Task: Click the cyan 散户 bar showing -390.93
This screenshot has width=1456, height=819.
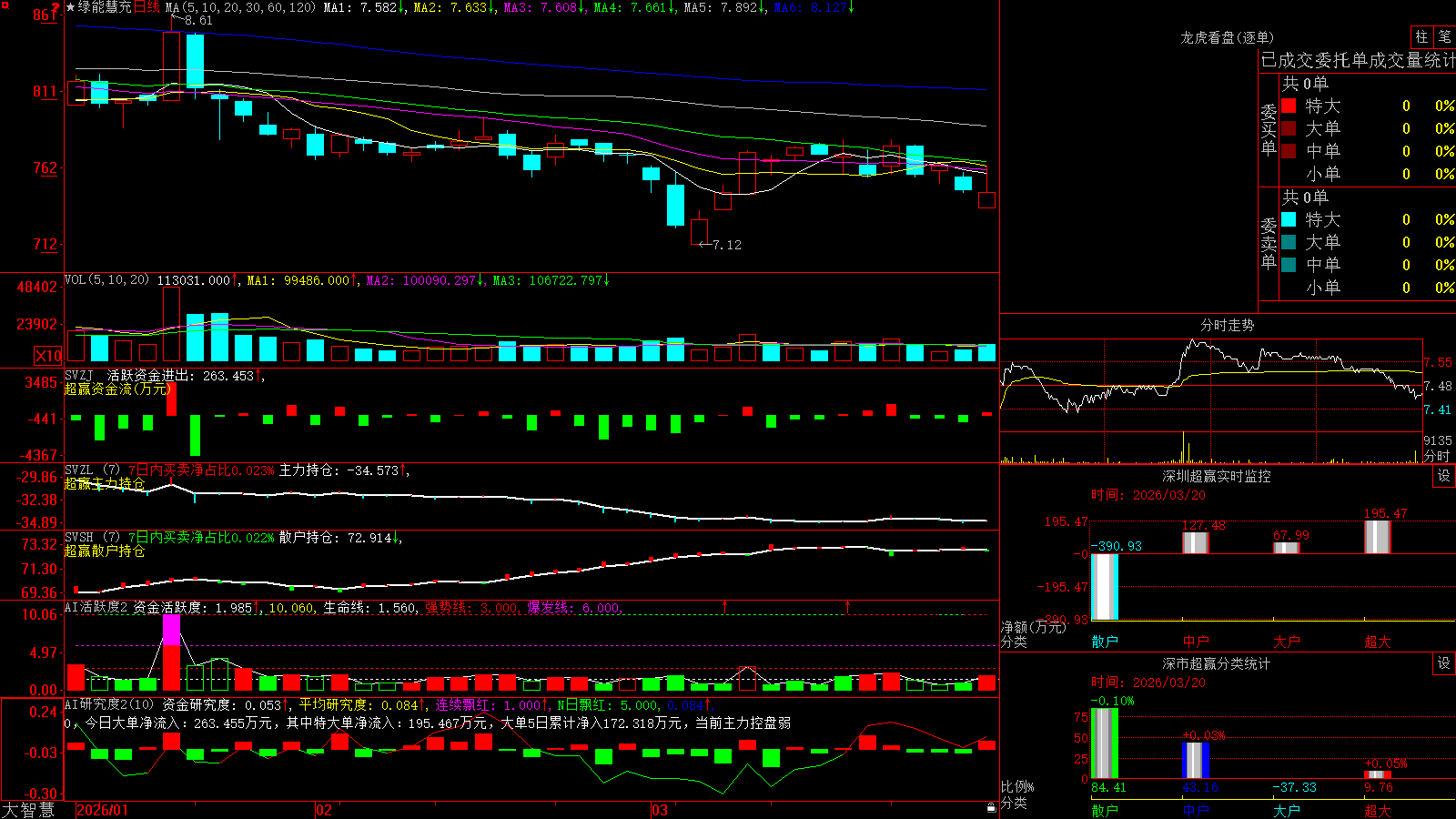Action: 1105,587
